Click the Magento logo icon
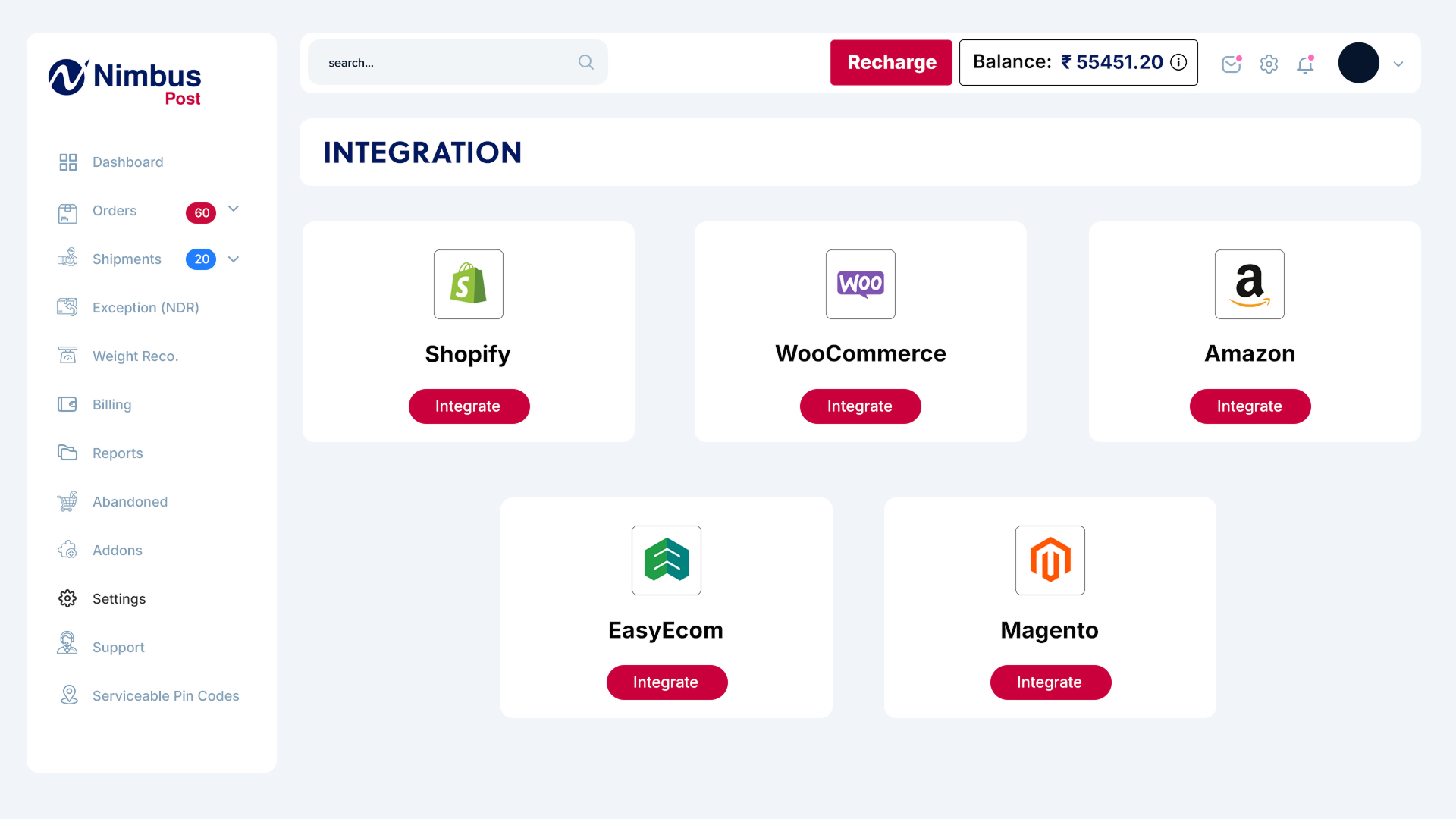1456x819 pixels. [1050, 560]
